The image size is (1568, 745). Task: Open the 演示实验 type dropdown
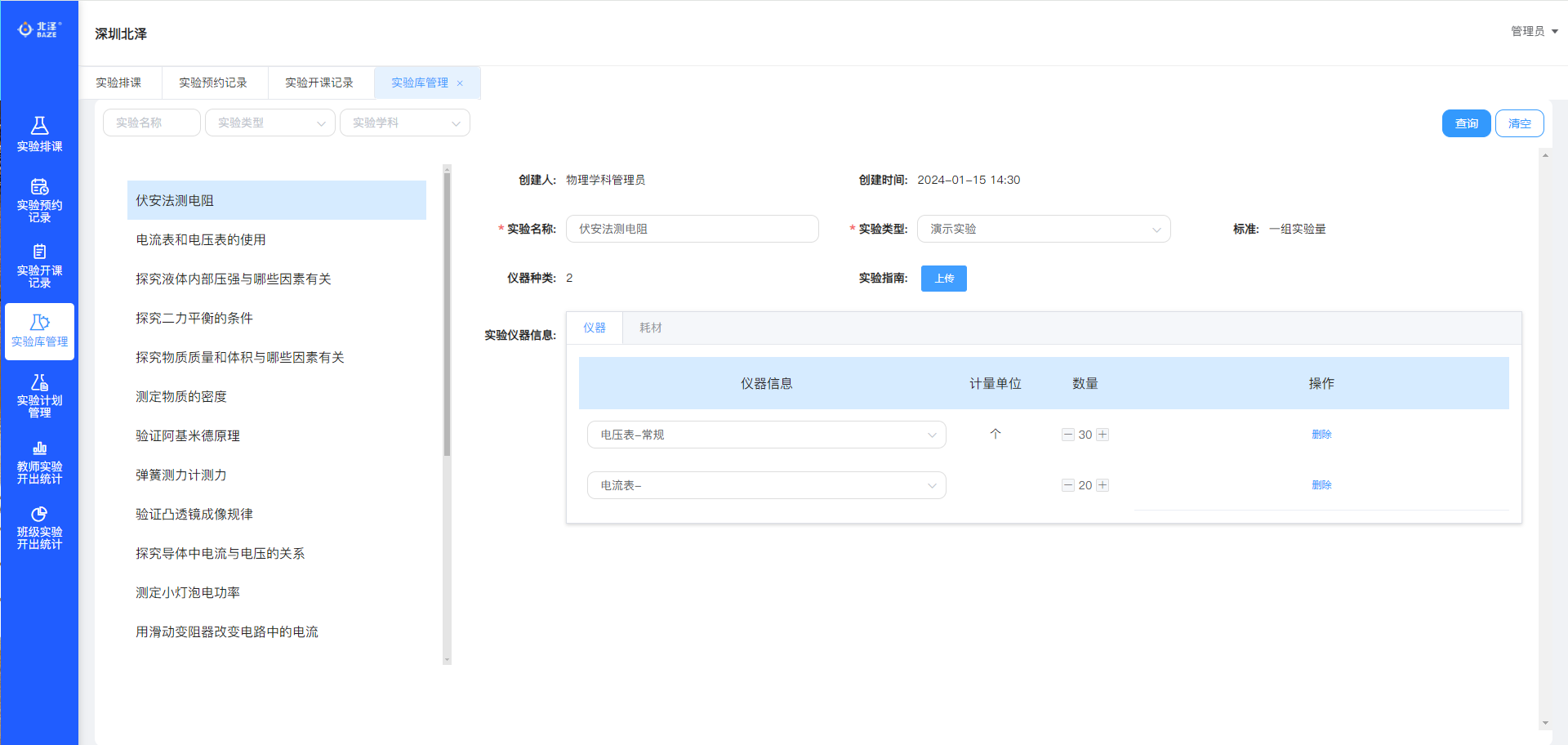1043,230
